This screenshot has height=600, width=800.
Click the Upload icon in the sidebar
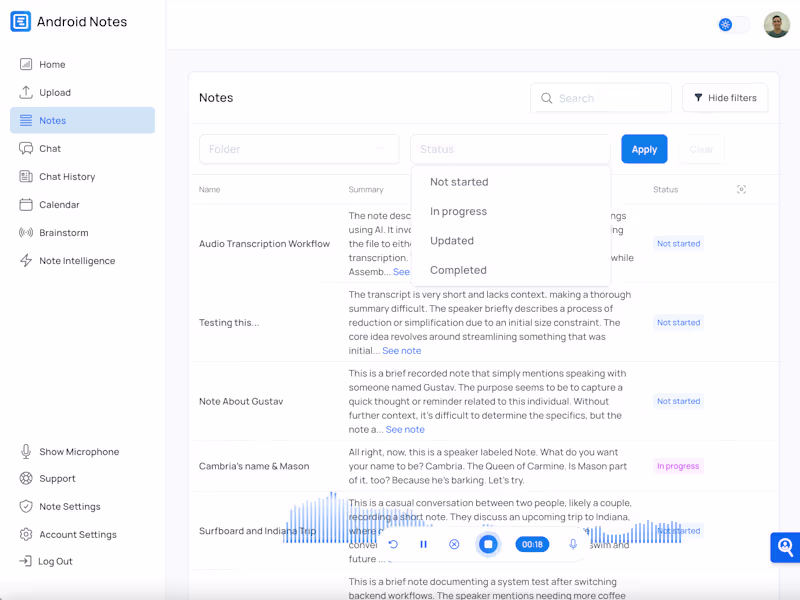(26, 92)
